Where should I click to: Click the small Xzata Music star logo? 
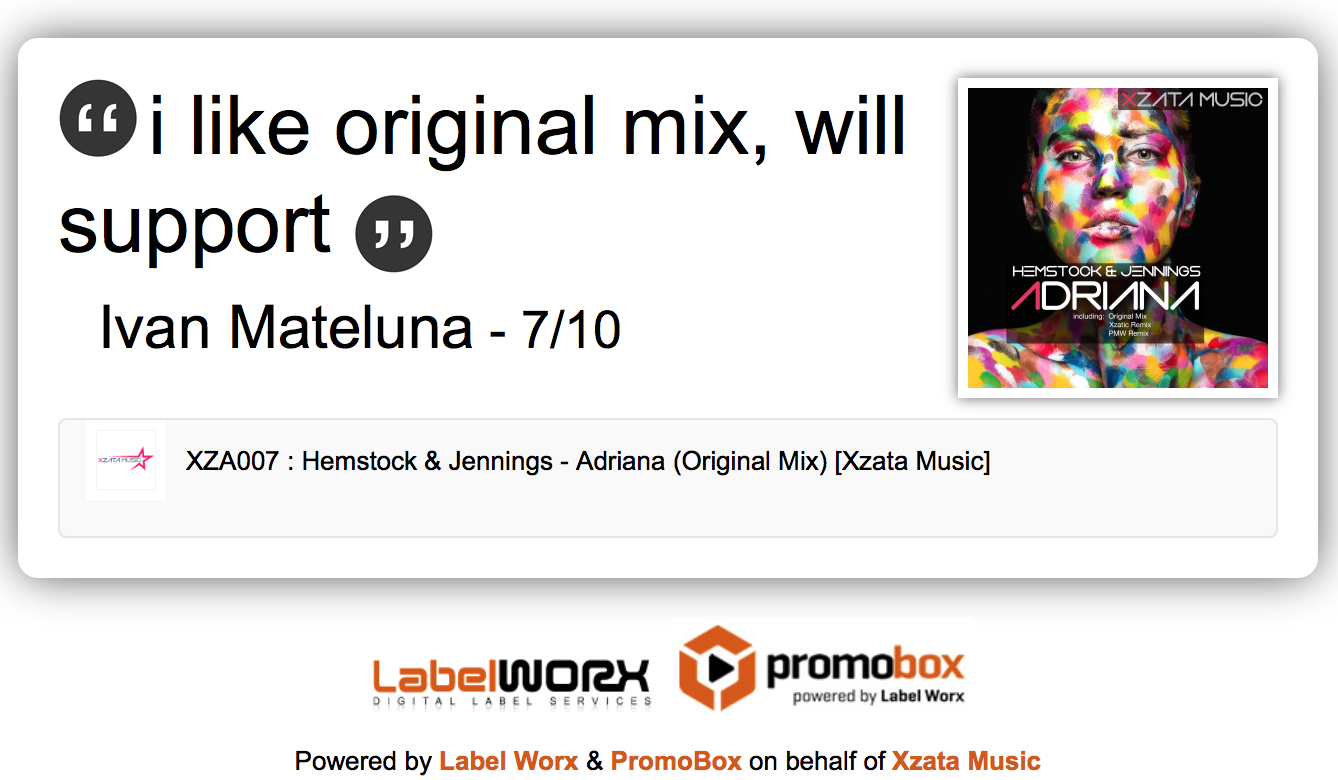click(x=126, y=460)
